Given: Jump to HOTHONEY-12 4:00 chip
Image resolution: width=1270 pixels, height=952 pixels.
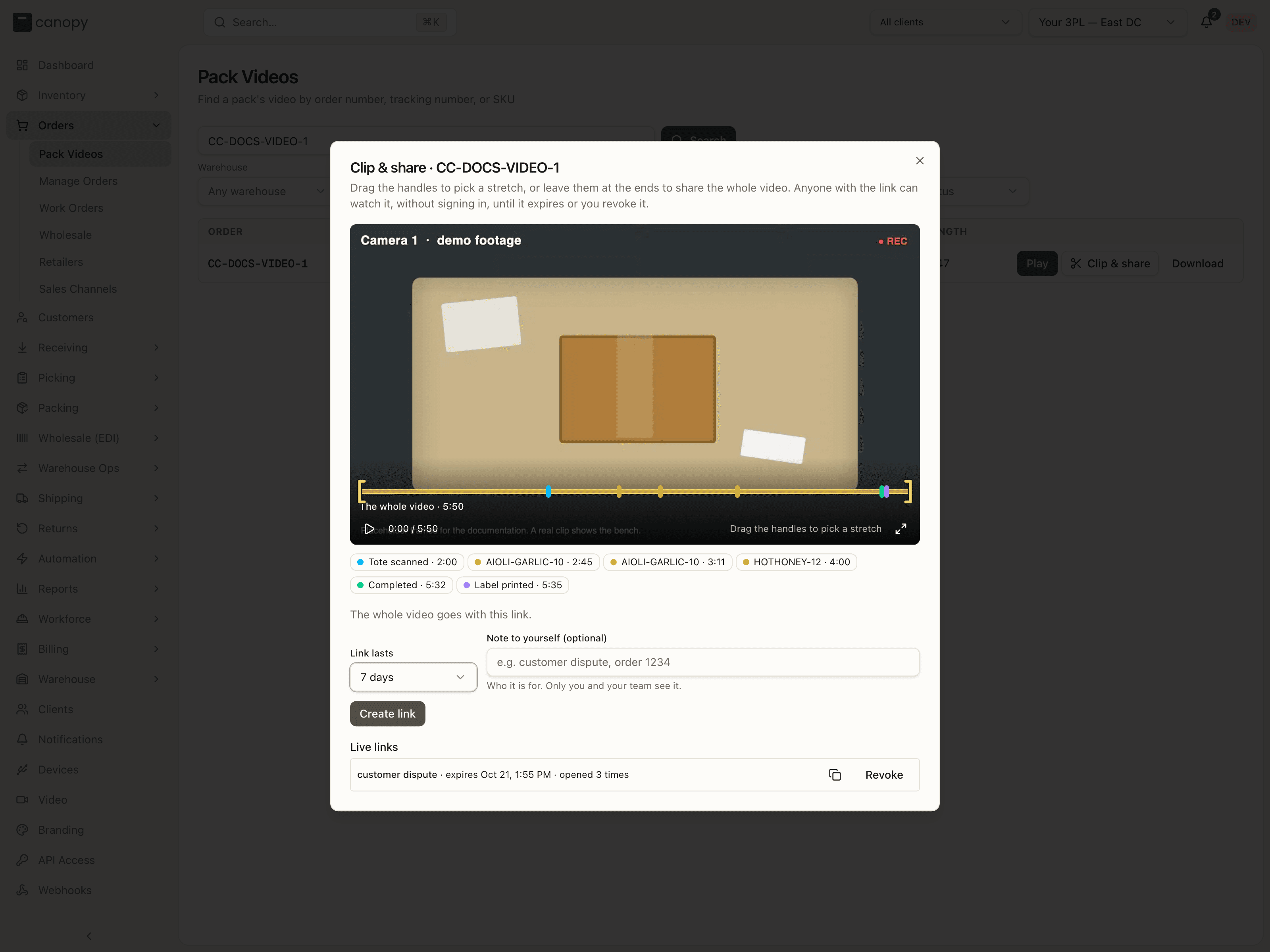Looking at the screenshot, I should coord(796,562).
